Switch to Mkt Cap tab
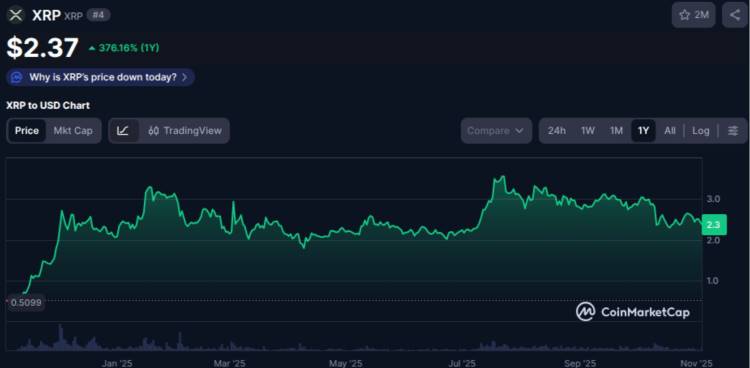Screen dimensions: 750x368 pos(73,131)
